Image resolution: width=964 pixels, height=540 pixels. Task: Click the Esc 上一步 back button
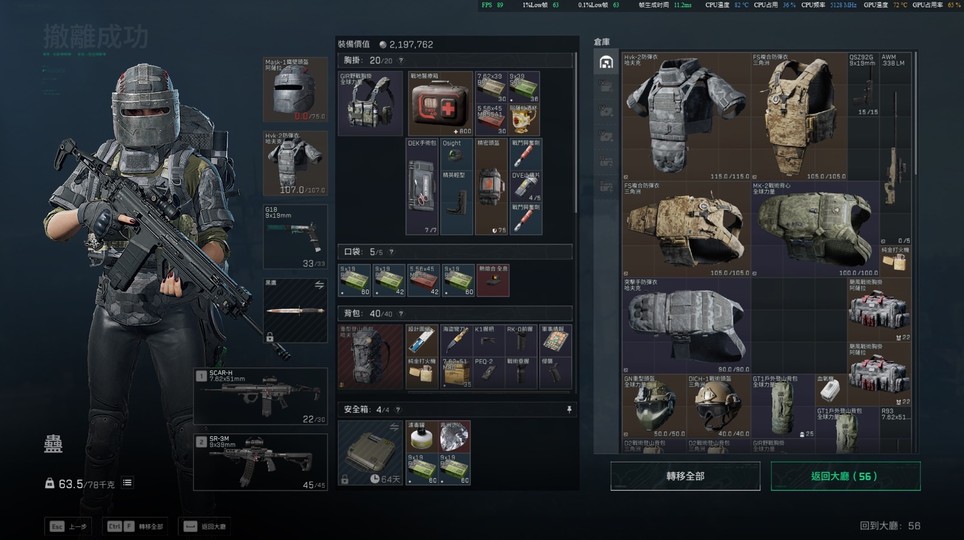(69, 526)
